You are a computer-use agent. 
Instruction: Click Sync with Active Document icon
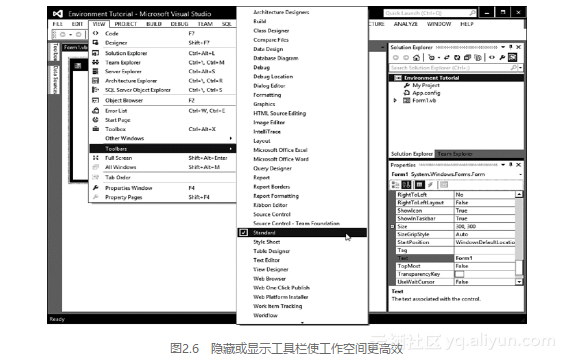pyautogui.click(x=447, y=57)
